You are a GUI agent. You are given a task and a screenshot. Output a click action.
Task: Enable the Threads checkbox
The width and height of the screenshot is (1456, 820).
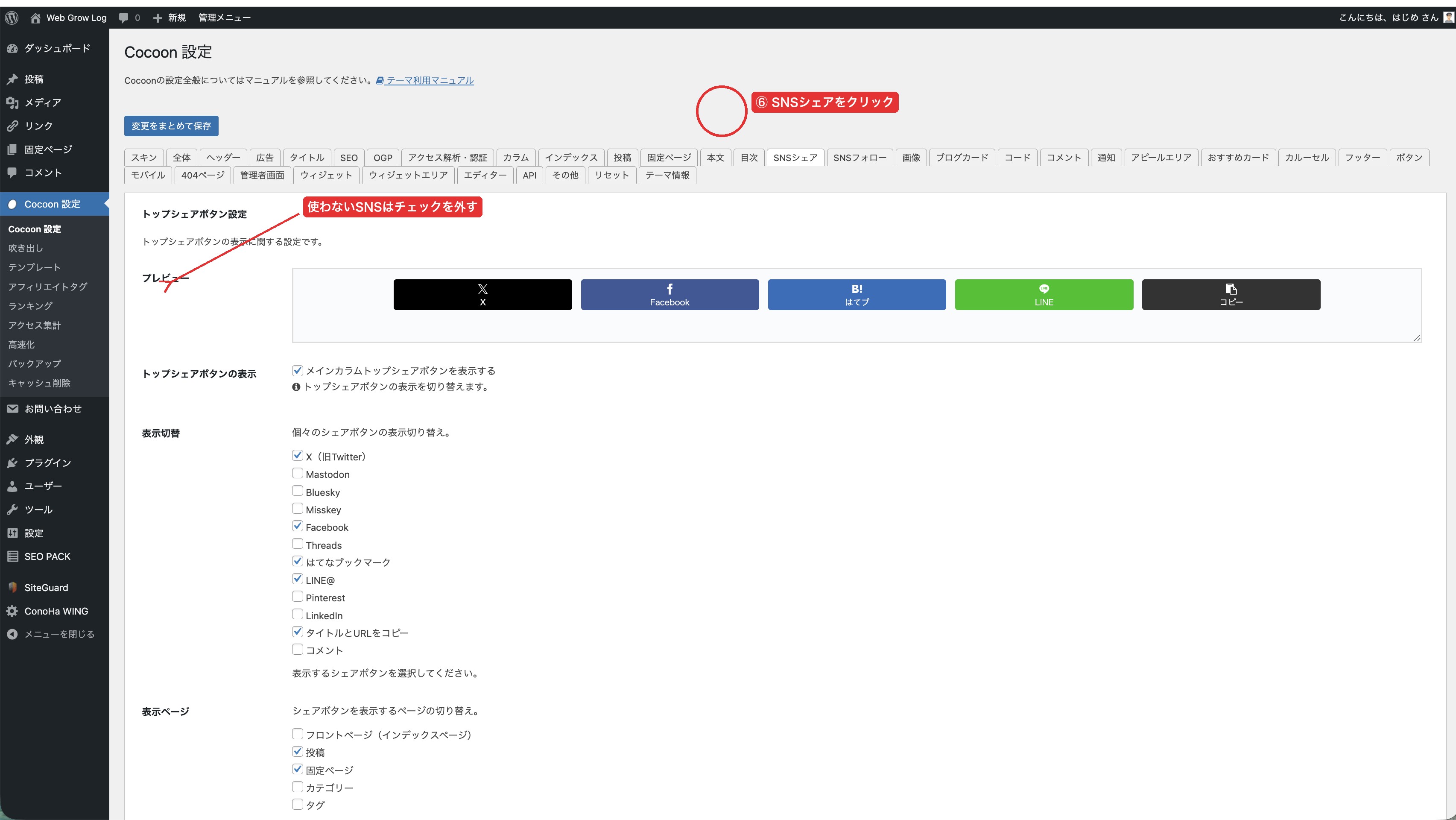pyautogui.click(x=297, y=544)
